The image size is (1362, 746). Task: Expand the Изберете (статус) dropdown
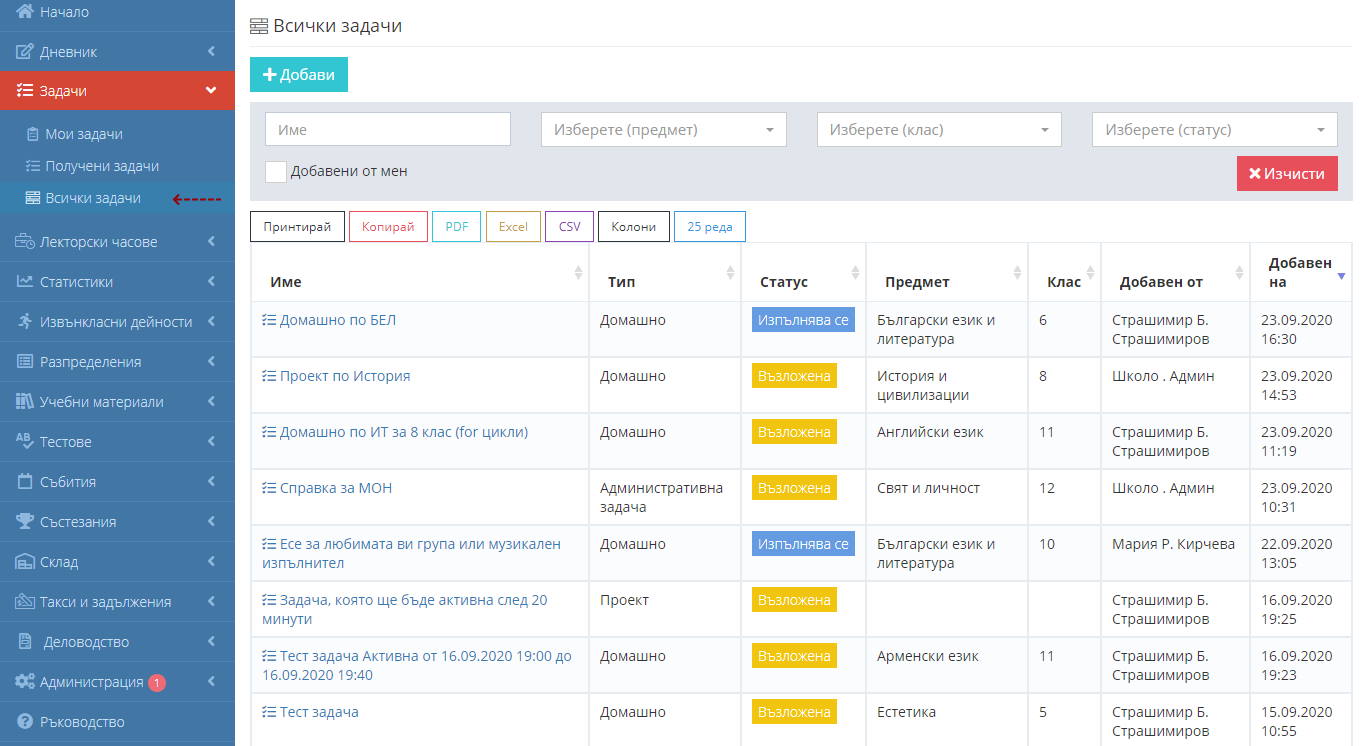[1213, 129]
